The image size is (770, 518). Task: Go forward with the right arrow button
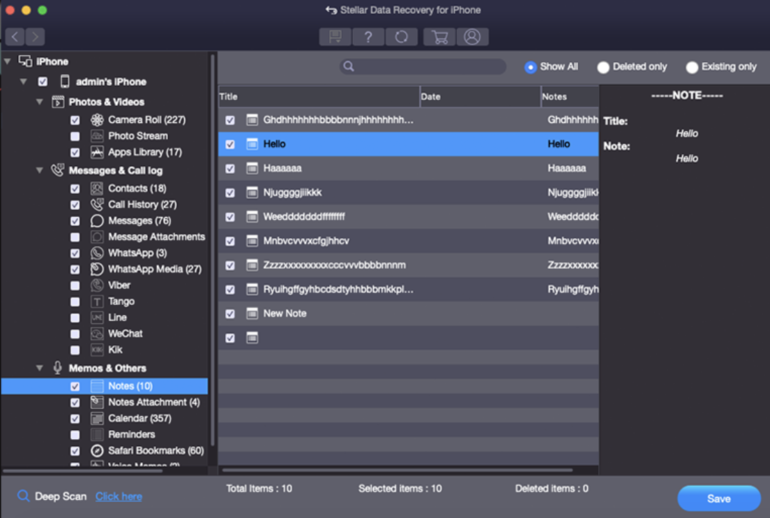[x=35, y=37]
